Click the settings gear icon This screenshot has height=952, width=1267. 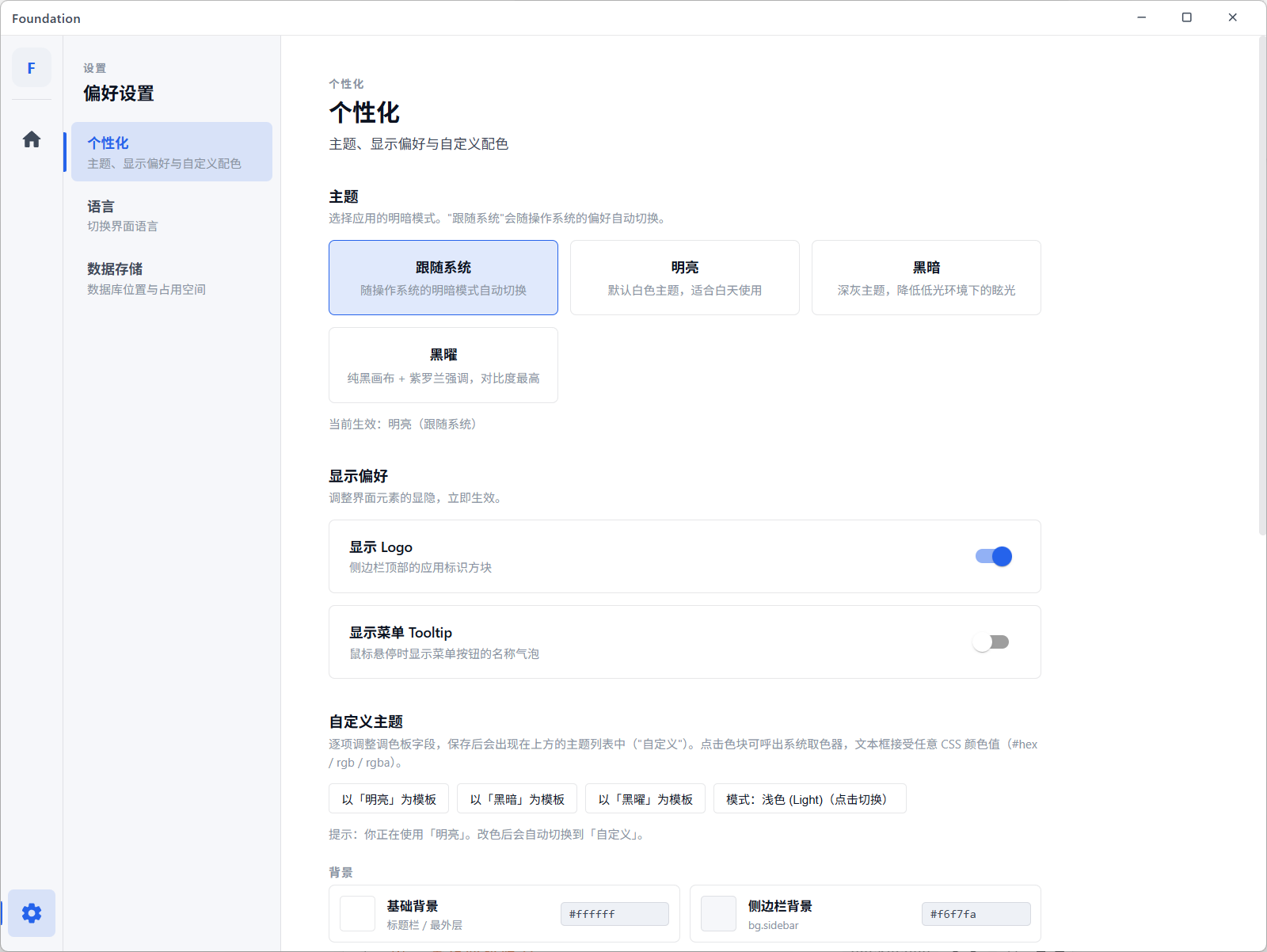[x=32, y=913]
